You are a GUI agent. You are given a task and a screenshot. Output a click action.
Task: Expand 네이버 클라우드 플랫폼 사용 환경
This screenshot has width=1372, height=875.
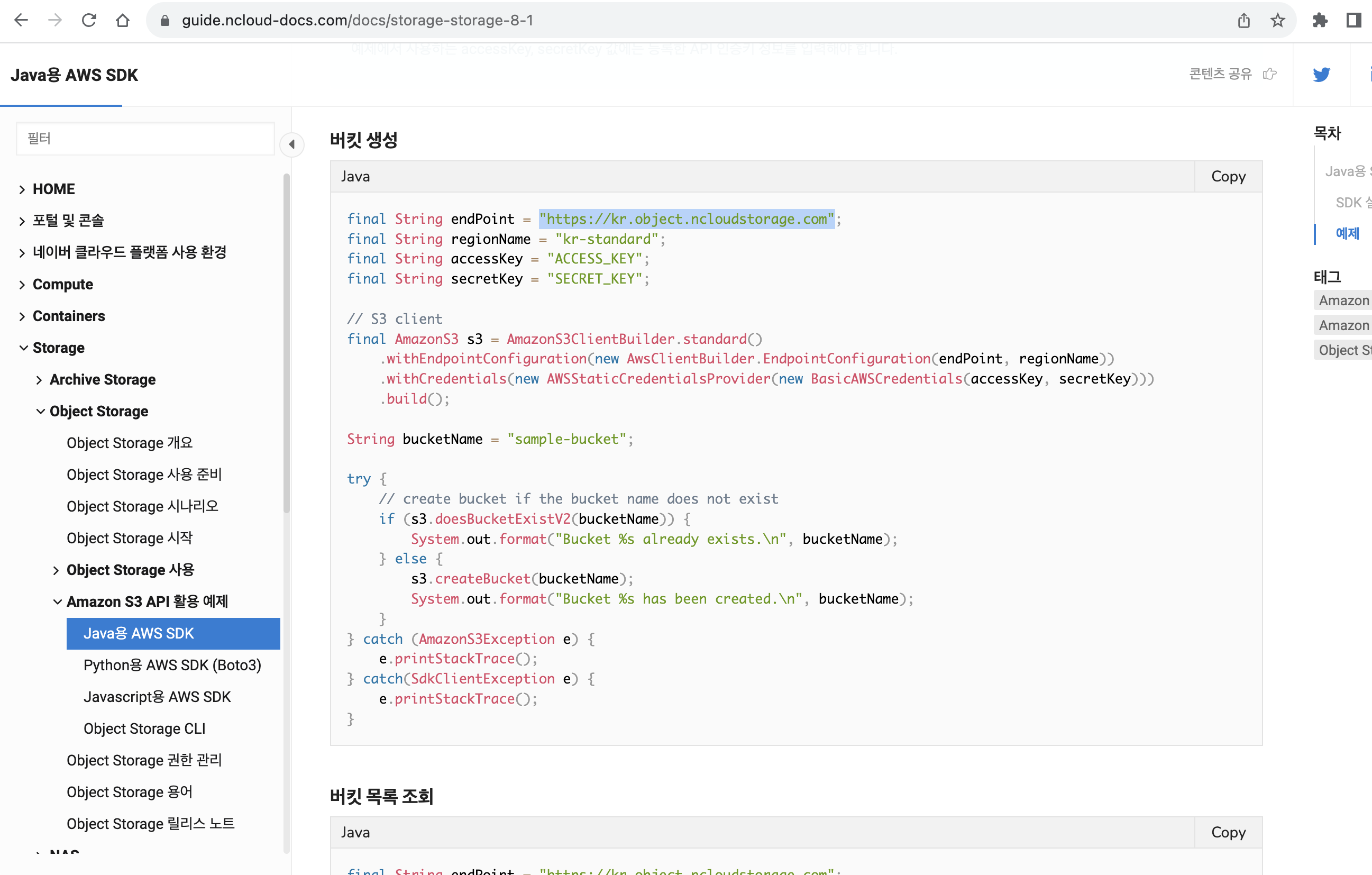point(22,252)
